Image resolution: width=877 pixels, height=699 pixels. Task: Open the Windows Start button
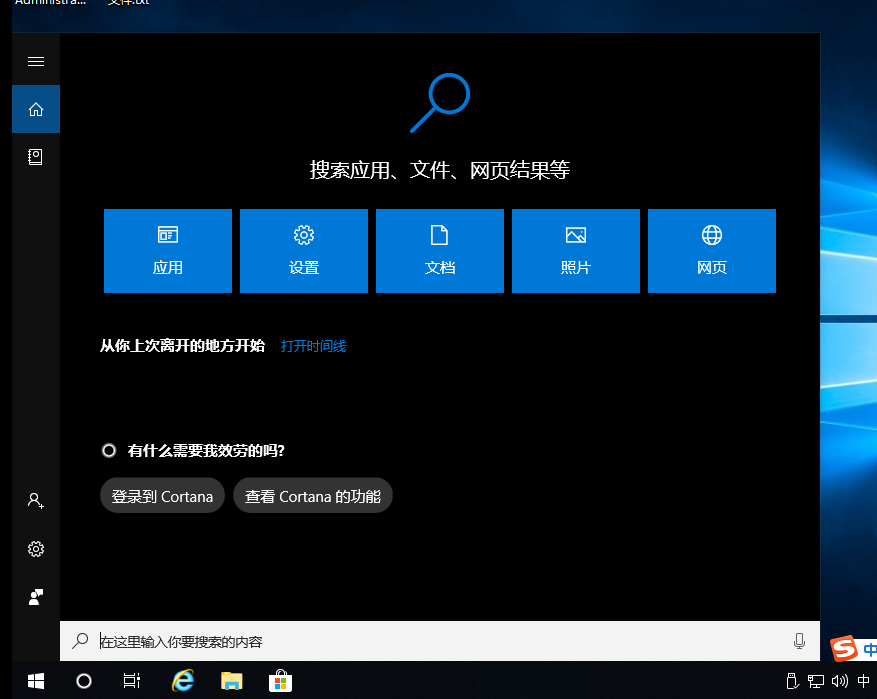point(36,681)
